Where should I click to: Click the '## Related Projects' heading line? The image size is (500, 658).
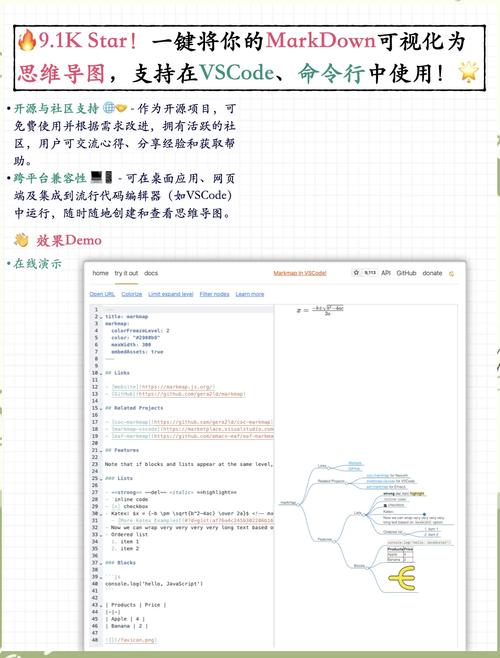134,408
